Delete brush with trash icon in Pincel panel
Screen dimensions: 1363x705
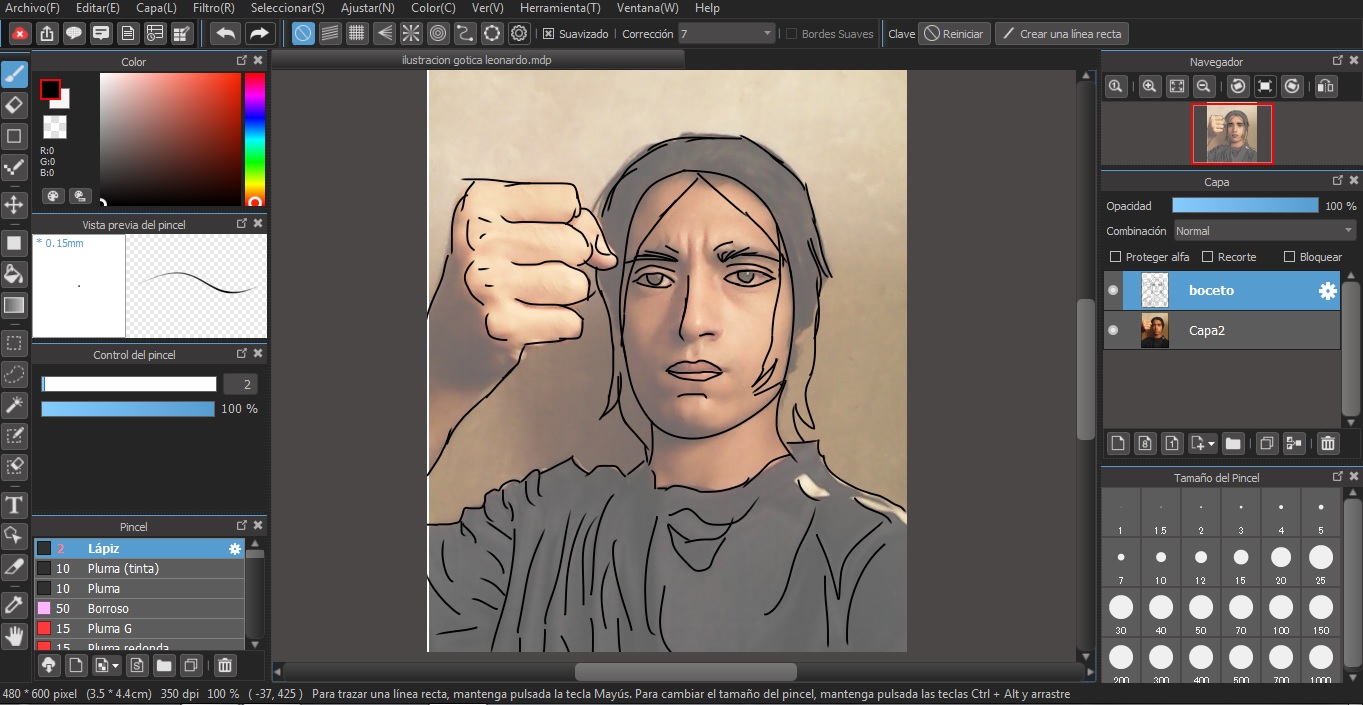(226, 665)
